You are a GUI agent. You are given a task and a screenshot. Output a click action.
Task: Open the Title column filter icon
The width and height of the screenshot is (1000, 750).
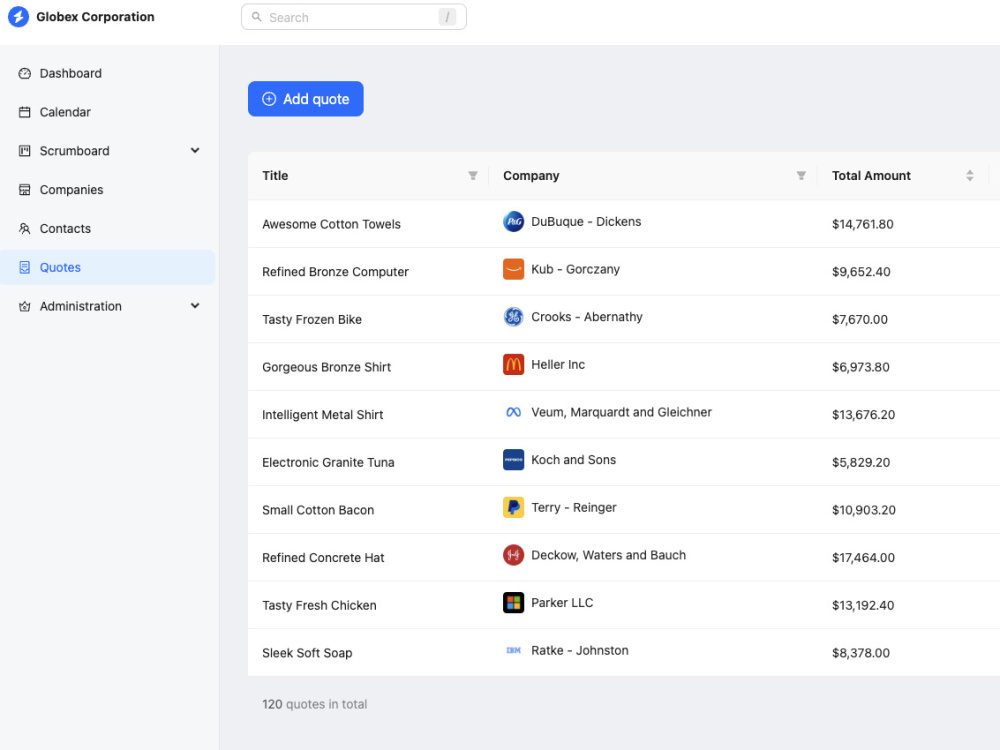[x=473, y=176]
